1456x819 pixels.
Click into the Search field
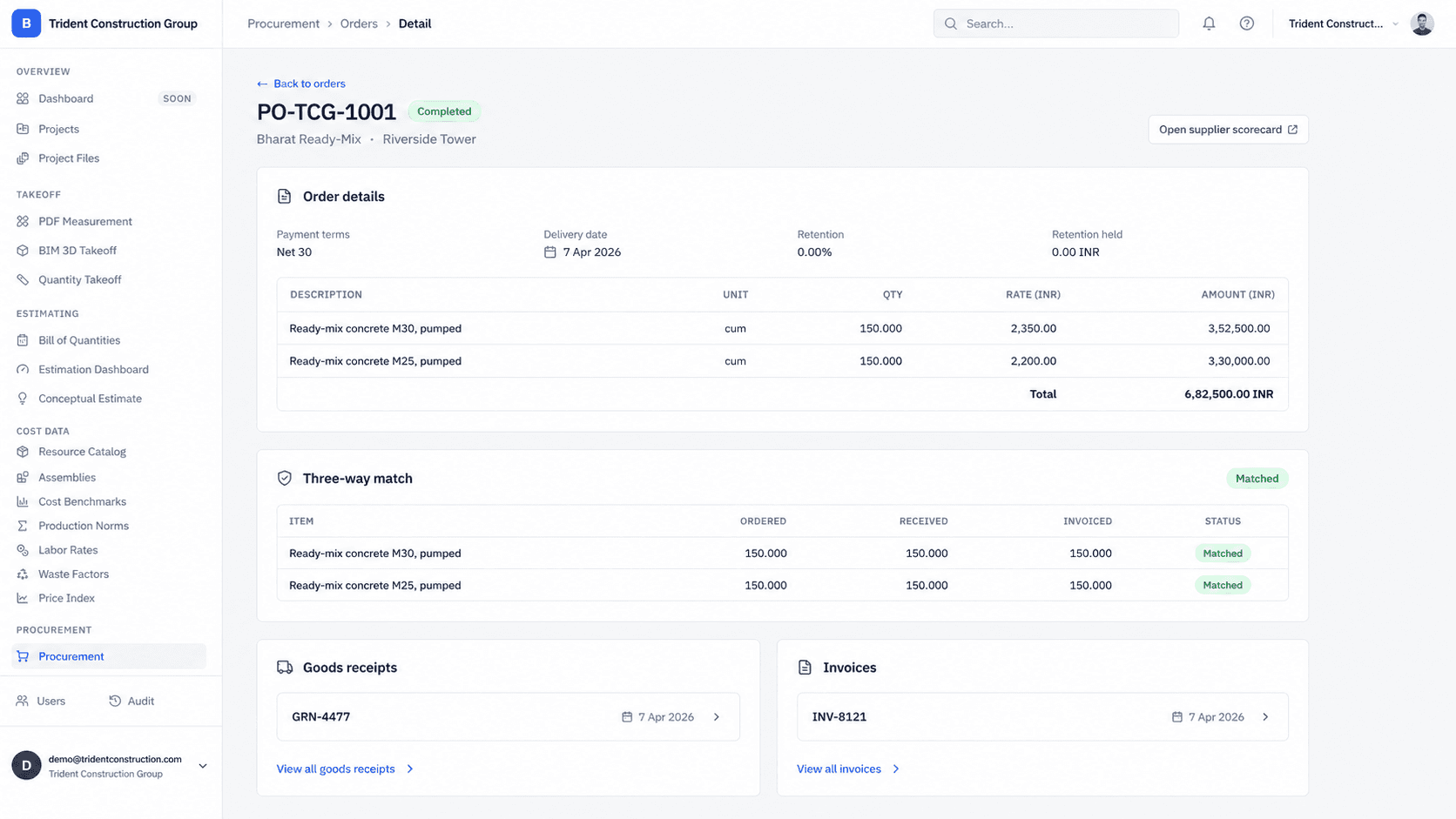(x=1056, y=23)
